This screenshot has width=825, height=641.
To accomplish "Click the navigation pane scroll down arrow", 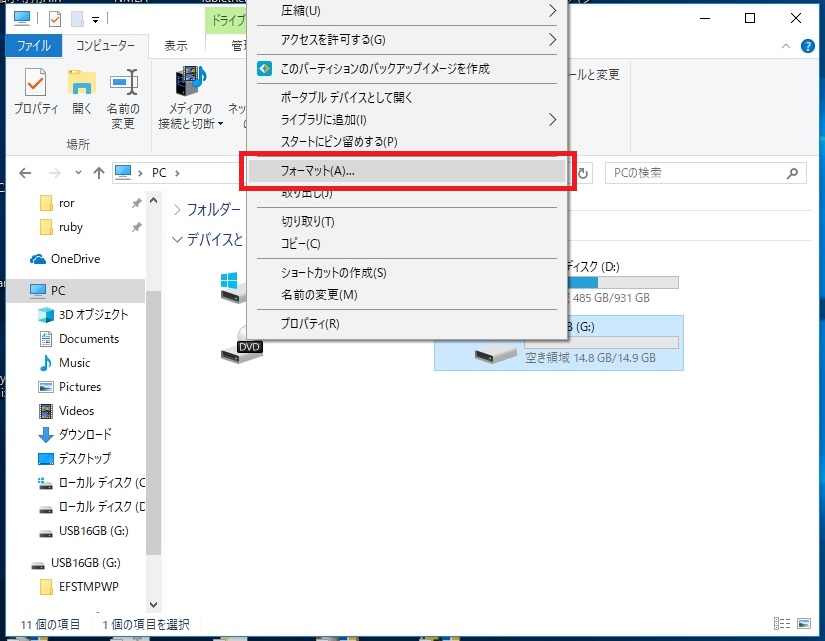I will click(x=154, y=605).
